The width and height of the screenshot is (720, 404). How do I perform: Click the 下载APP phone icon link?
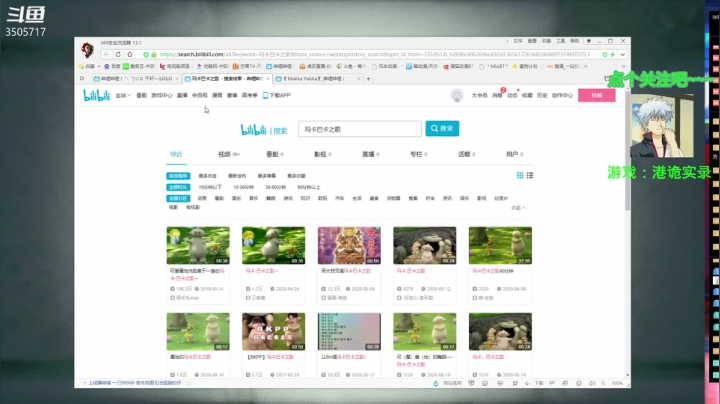[x=276, y=95]
